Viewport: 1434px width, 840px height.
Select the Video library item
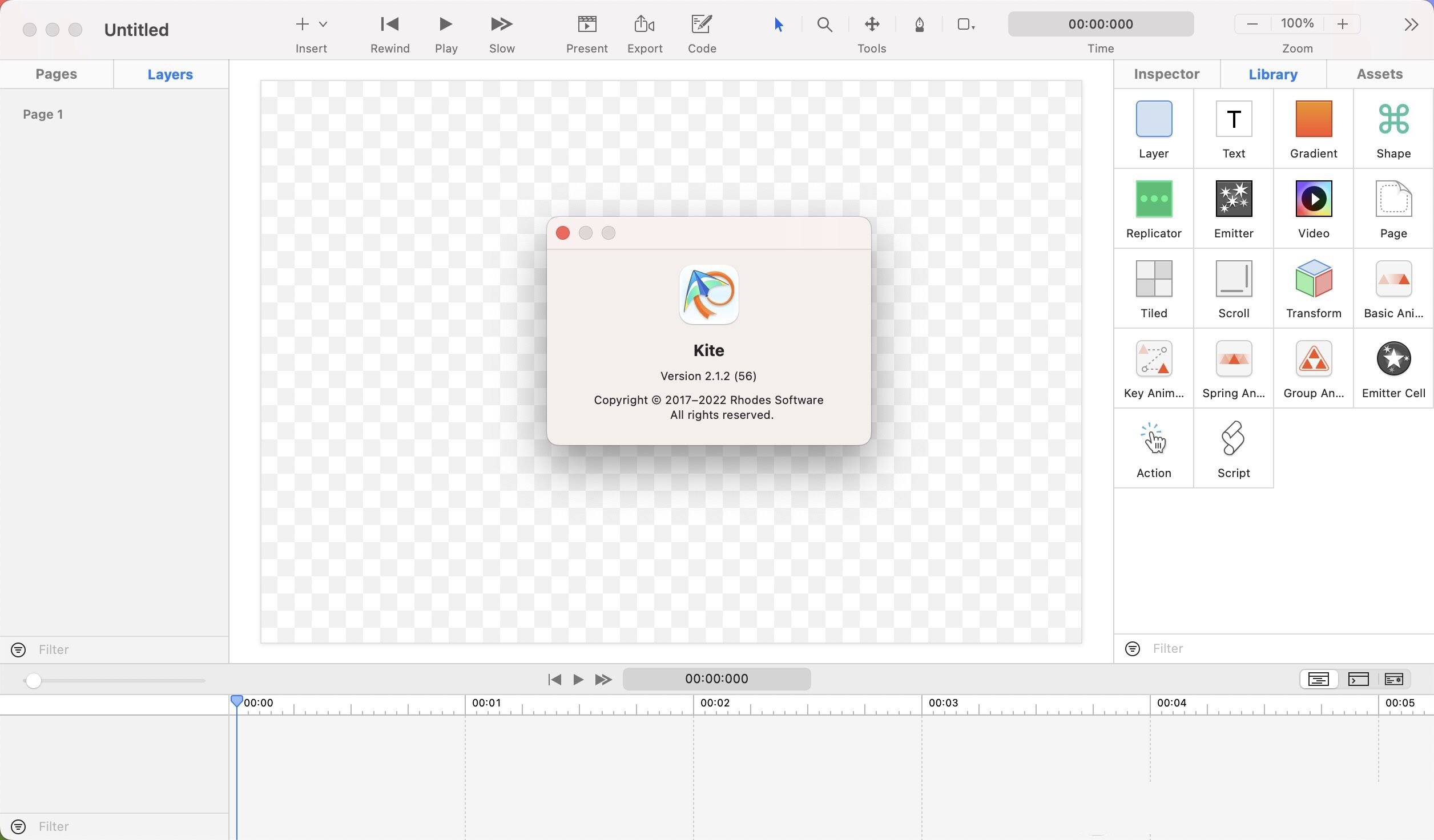point(1314,209)
